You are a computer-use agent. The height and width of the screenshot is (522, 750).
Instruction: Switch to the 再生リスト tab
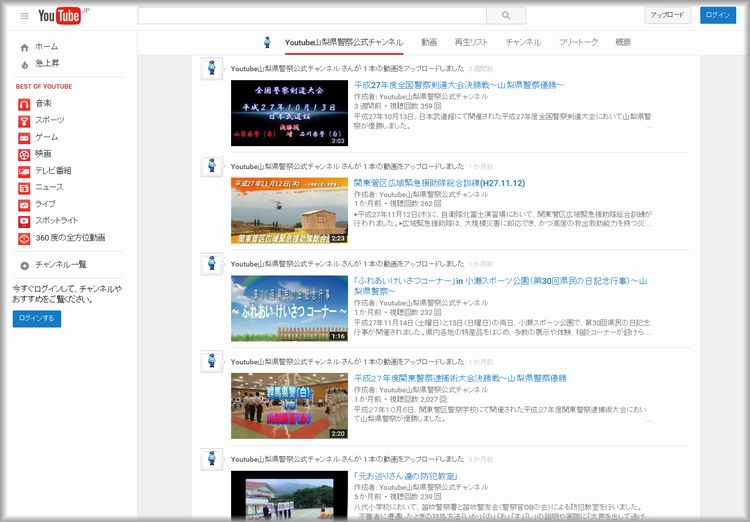(471, 43)
